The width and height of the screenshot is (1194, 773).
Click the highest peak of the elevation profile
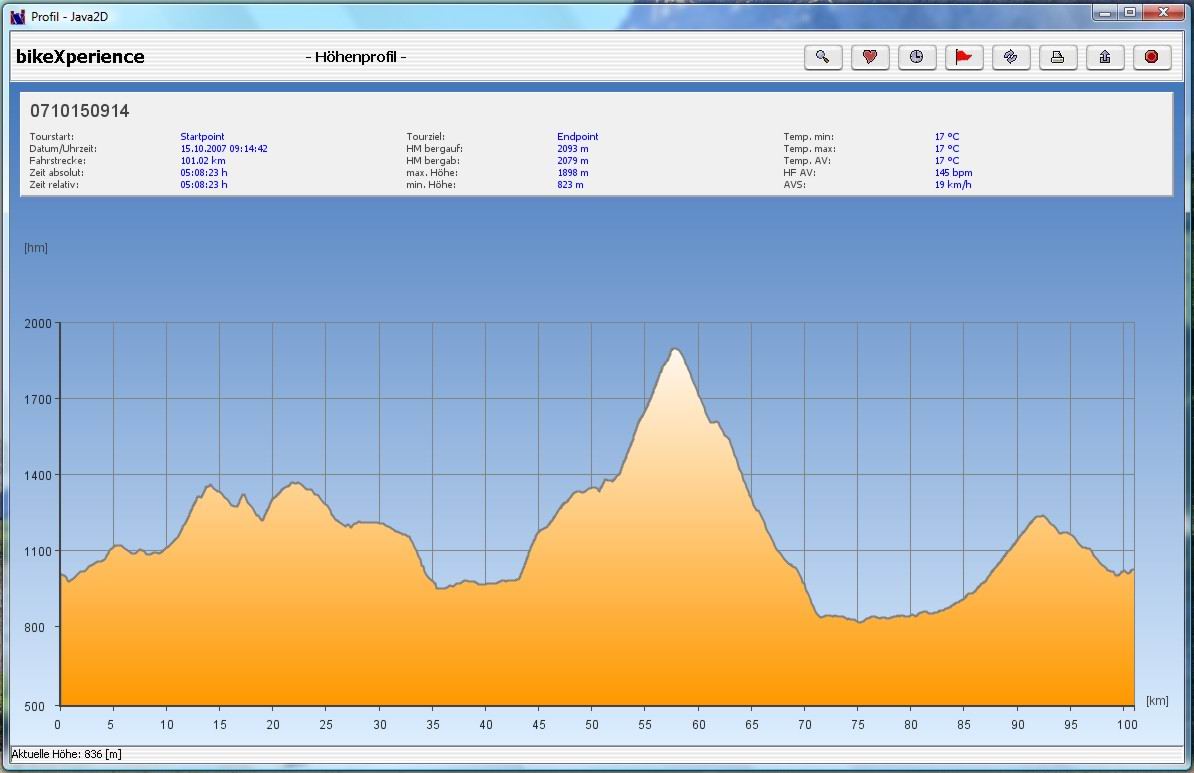coord(676,349)
